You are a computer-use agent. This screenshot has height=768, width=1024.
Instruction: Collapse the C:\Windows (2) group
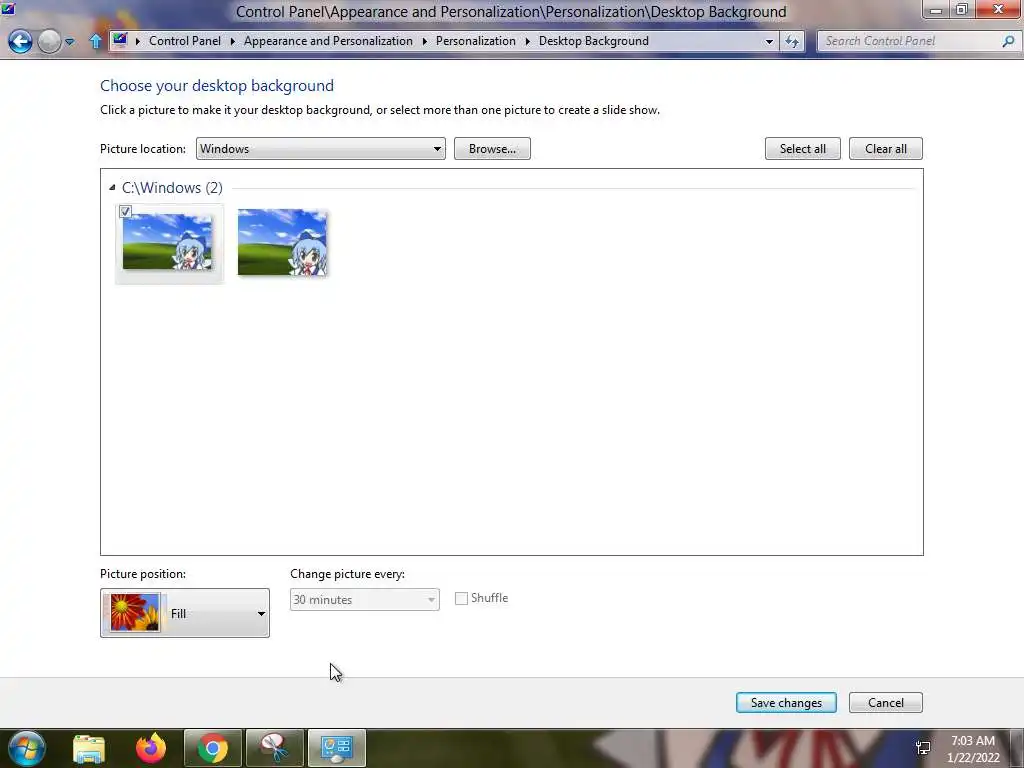[x=112, y=187]
